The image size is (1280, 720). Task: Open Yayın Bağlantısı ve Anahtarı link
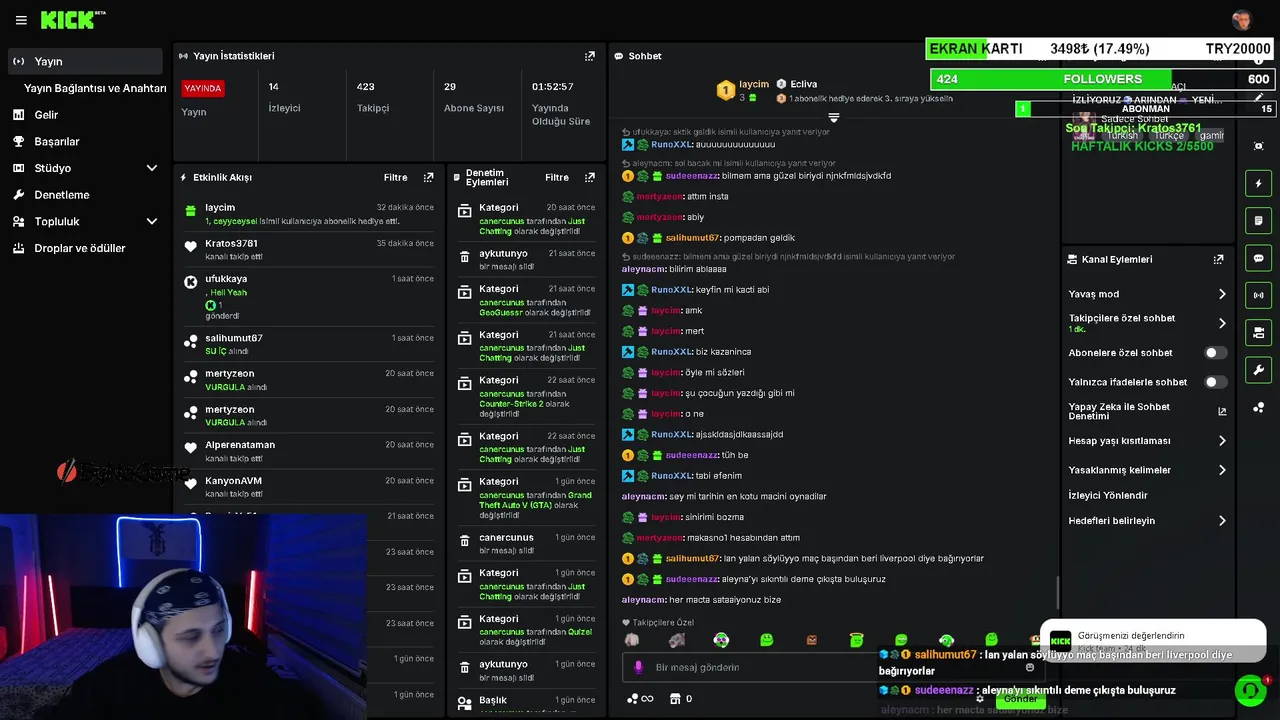pos(95,88)
